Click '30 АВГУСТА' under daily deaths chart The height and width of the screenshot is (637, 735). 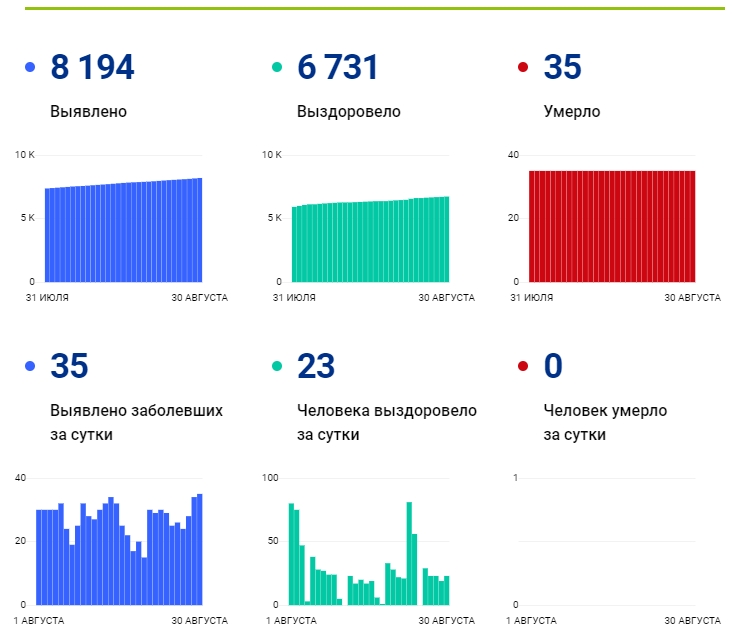(692, 621)
